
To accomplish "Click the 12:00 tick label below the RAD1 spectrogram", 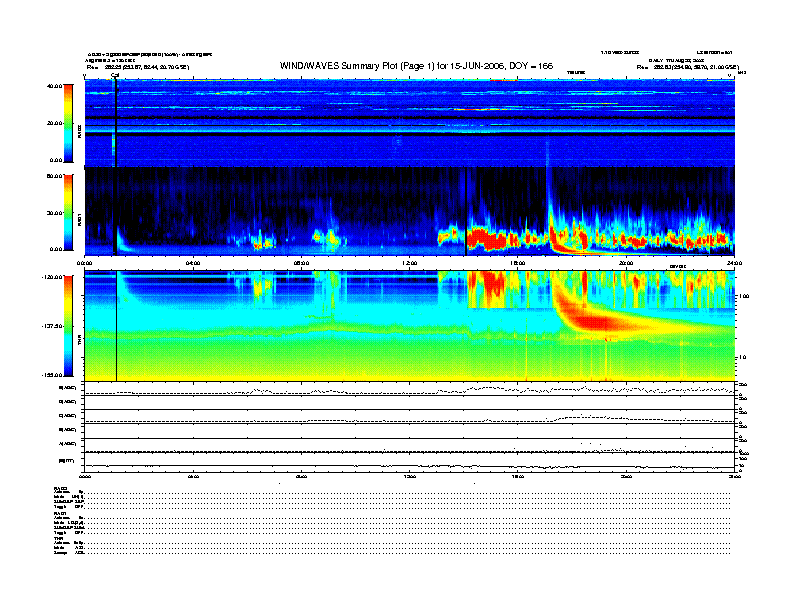I will click(x=410, y=263).
